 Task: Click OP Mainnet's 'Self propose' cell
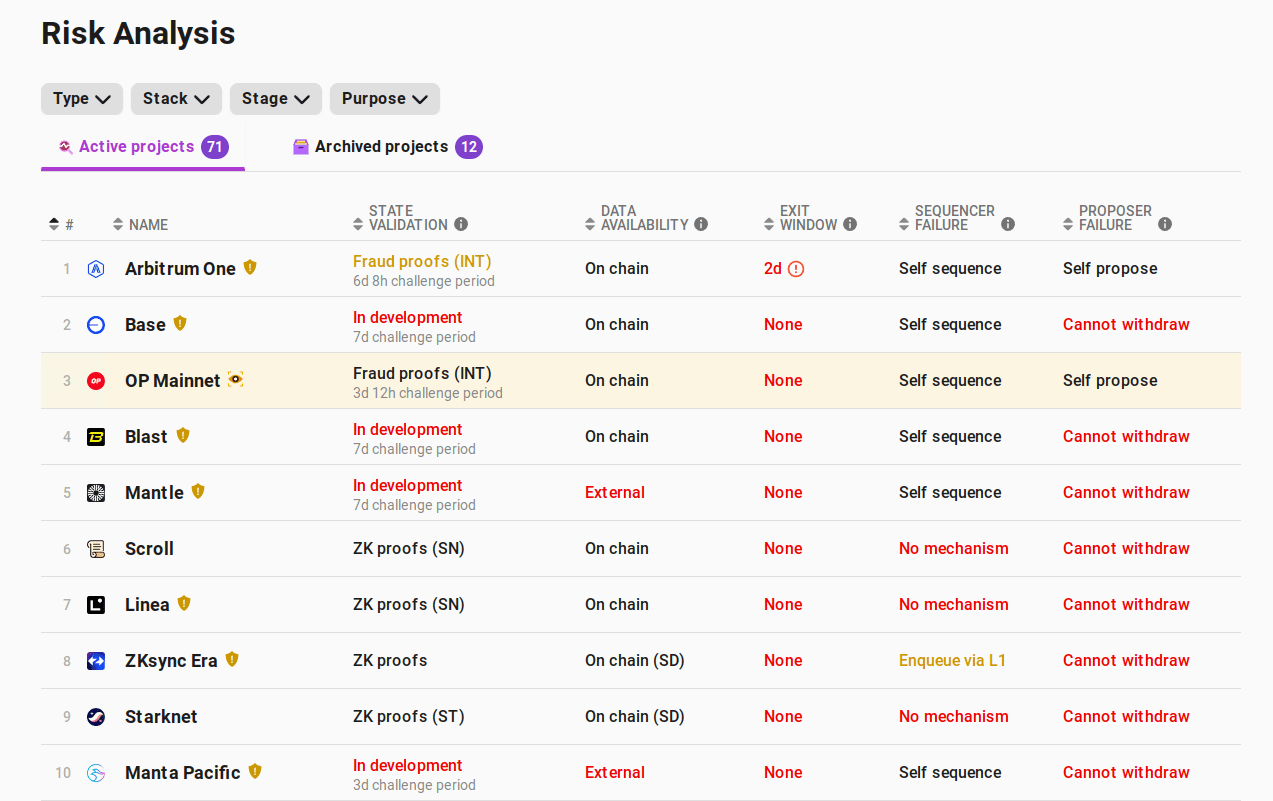pos(1110,381)
